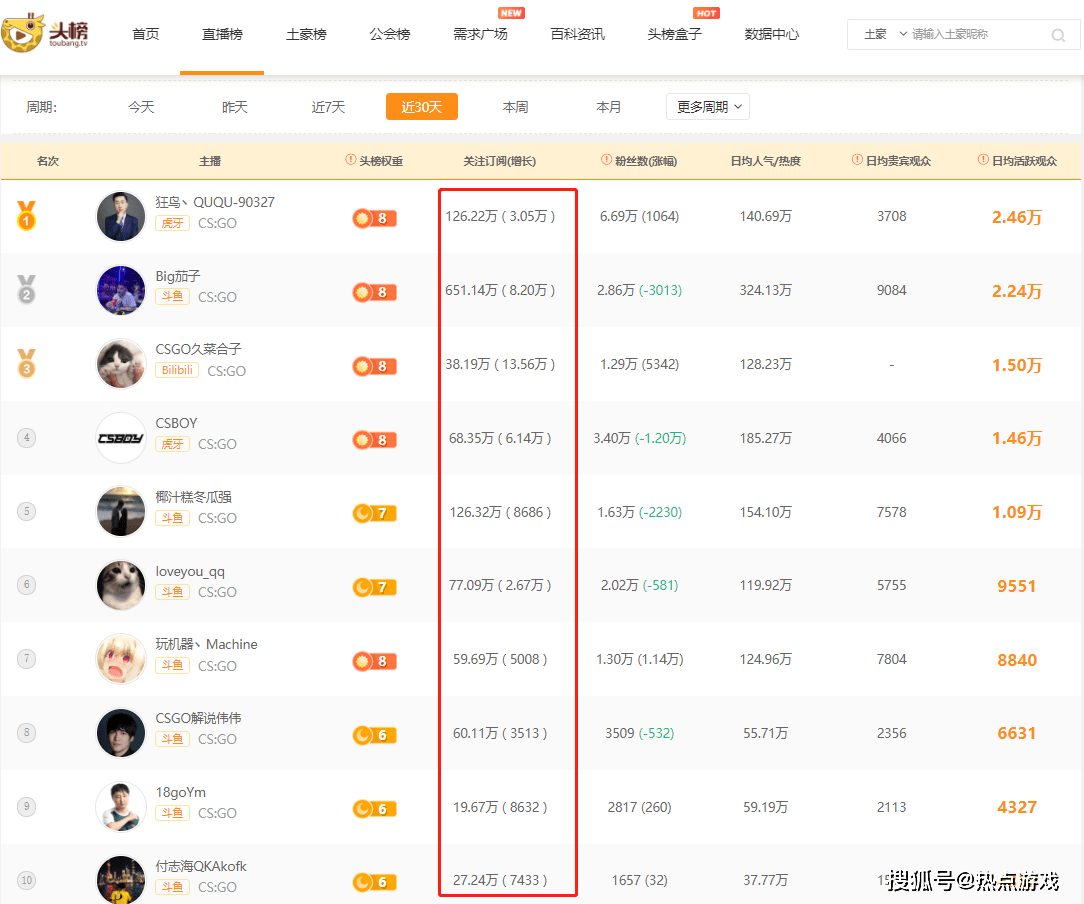Click the gold rank 1 medal icon

[26, 216]
